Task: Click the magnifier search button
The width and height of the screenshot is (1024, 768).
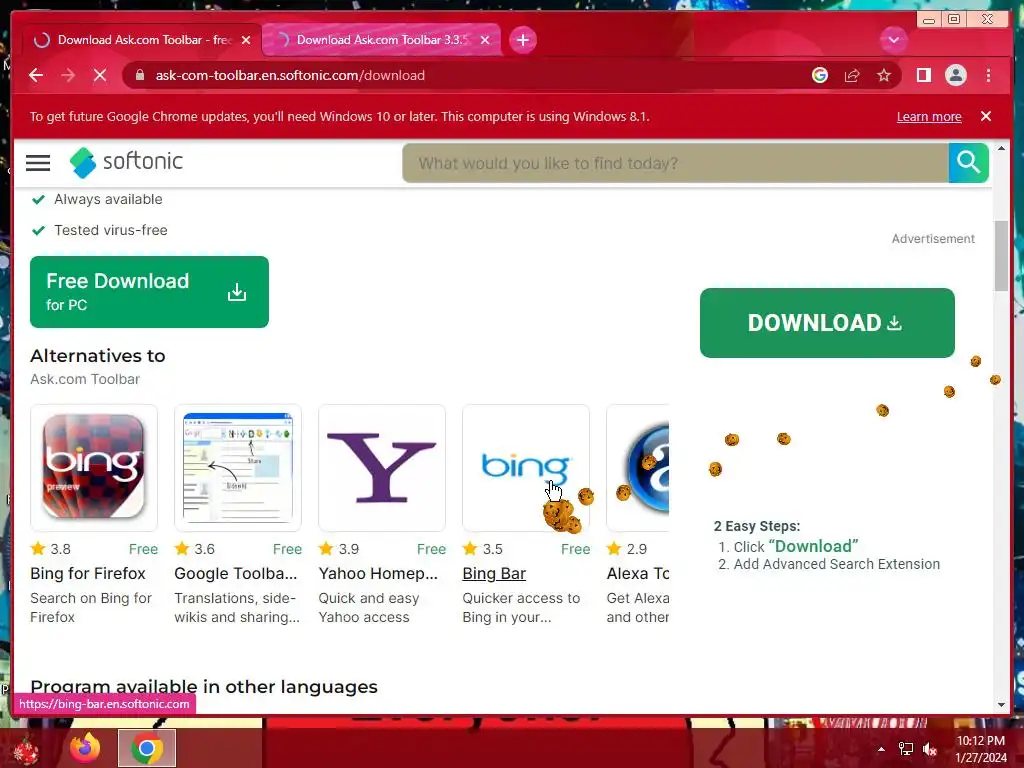Action: point(968,163)
